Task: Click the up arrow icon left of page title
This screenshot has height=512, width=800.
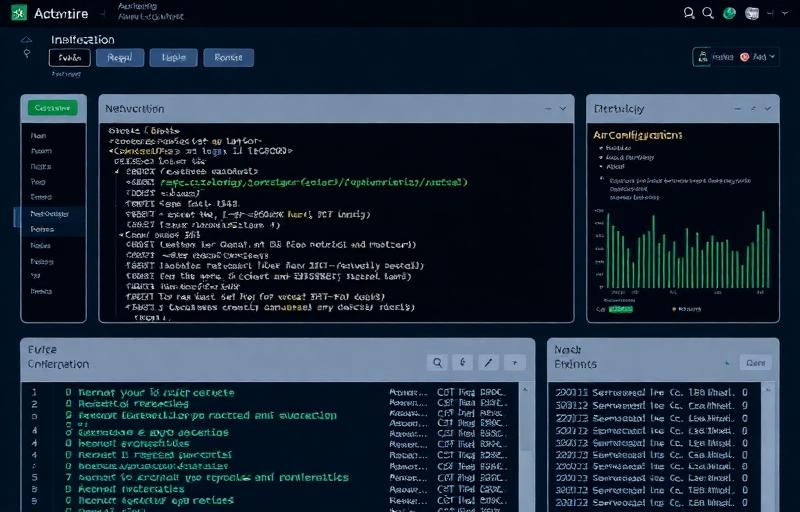Action: (x=27, y=40)
